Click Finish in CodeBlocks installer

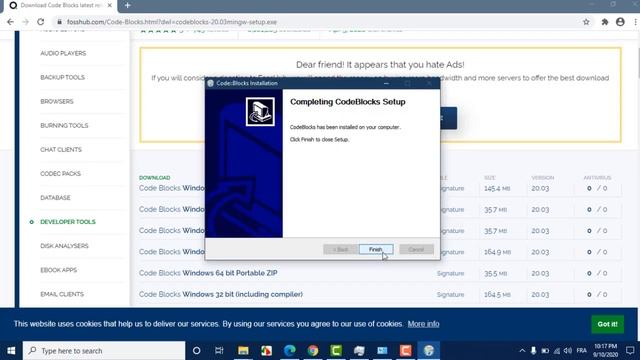click(376, 249)
